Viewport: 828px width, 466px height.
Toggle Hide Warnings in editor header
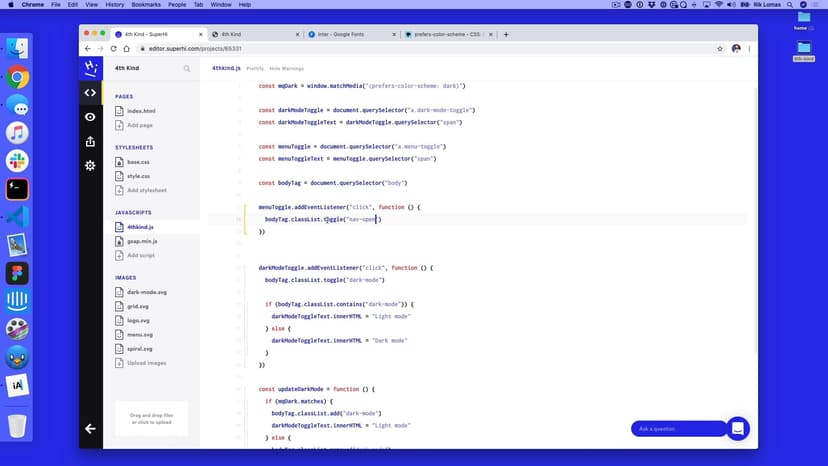tap(286, 68)
